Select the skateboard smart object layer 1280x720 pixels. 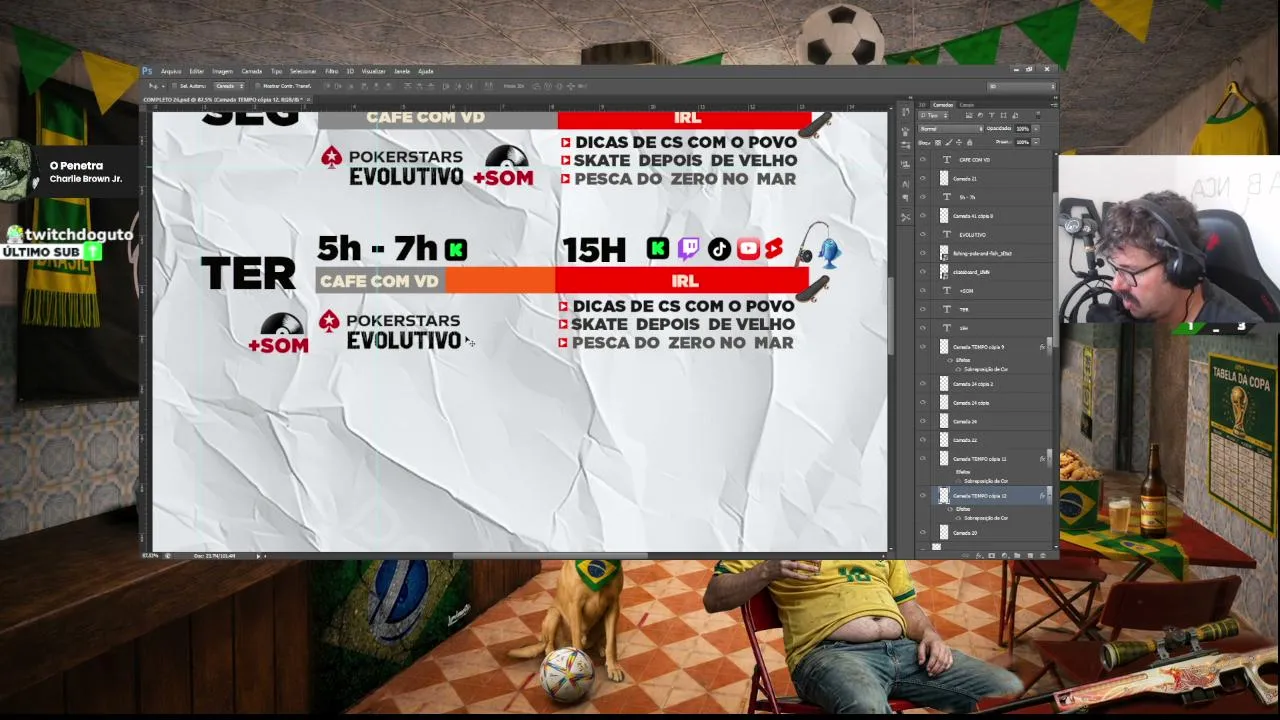click(985, 272)
